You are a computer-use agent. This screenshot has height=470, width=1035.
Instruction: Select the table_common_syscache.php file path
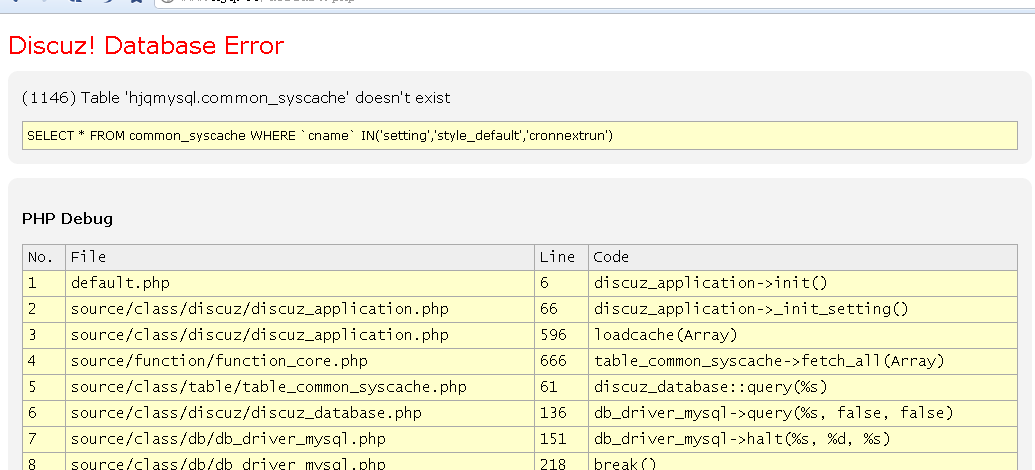point(268,387)
